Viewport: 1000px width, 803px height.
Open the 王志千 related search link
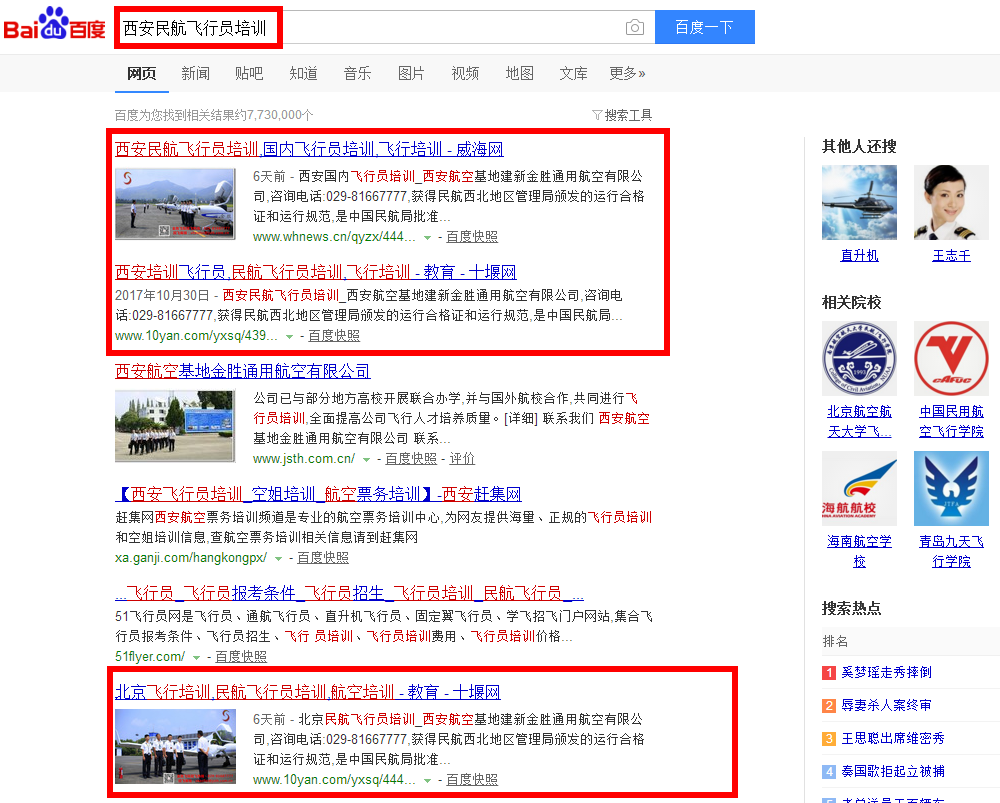[x=951, y=256]
